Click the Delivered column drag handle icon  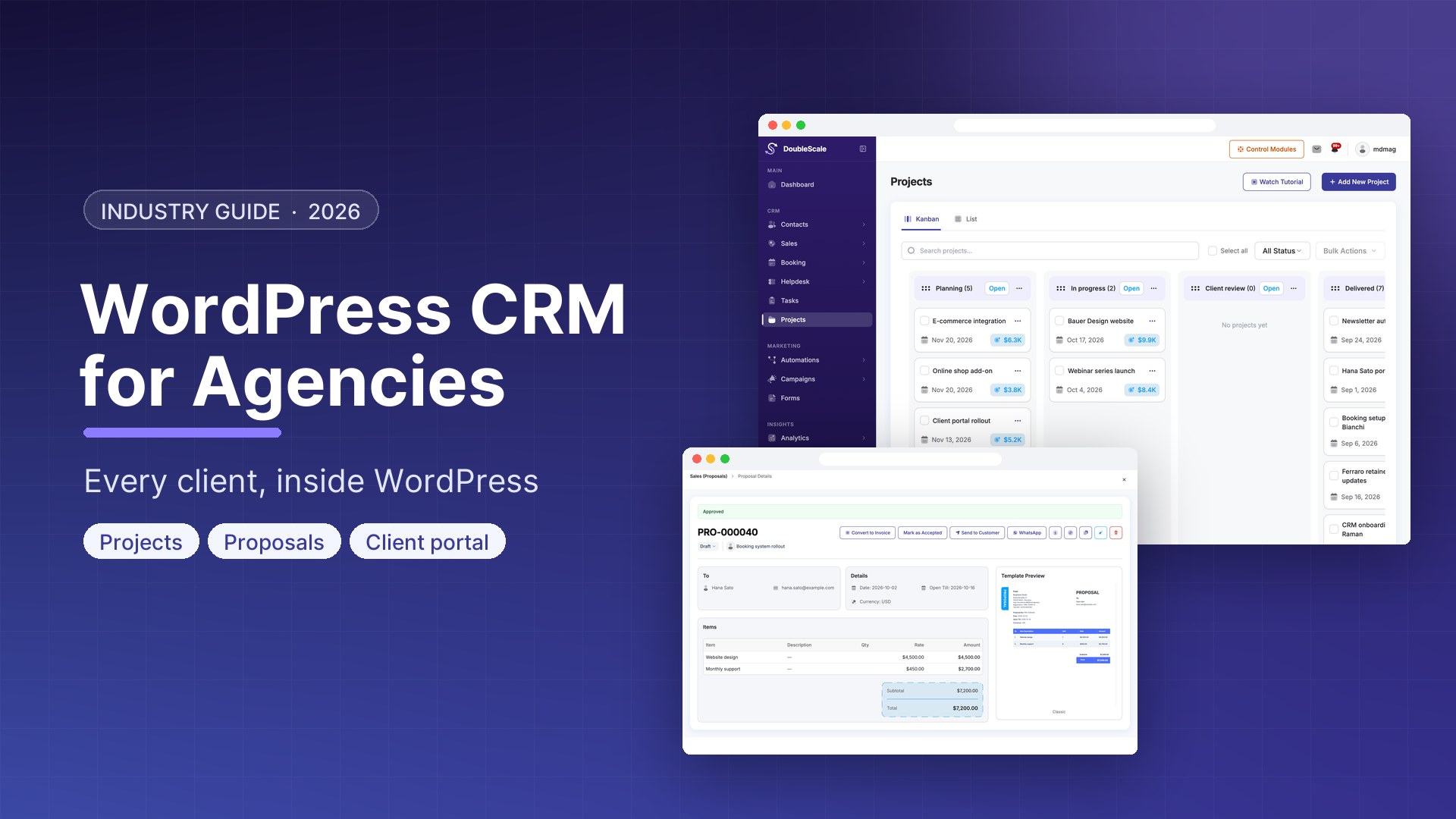1335,288
